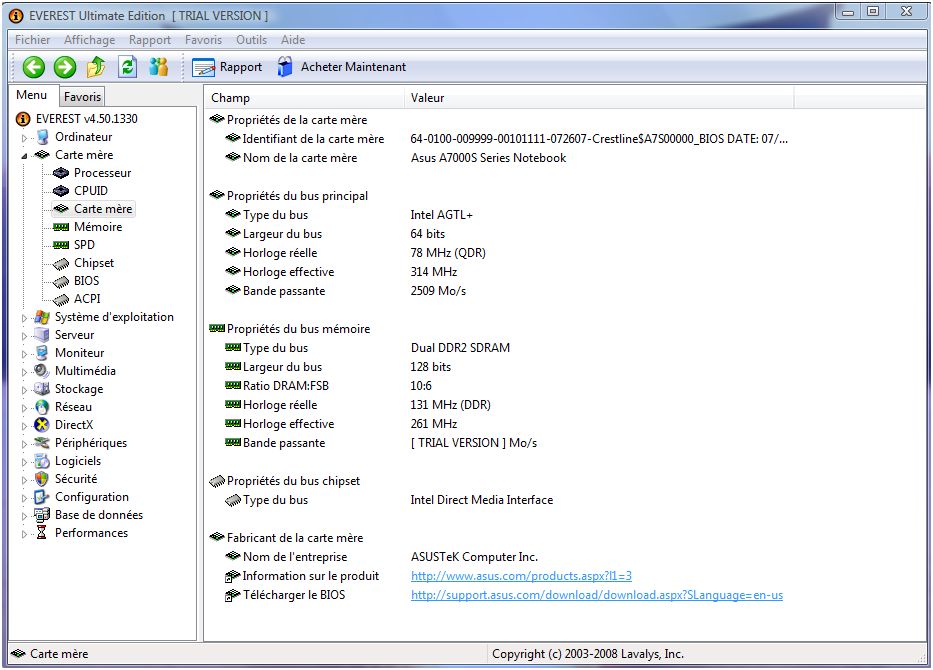The image size is (933, 670).
Task: Click the Multimédia speaker icon
Action: tap(42, 371)
